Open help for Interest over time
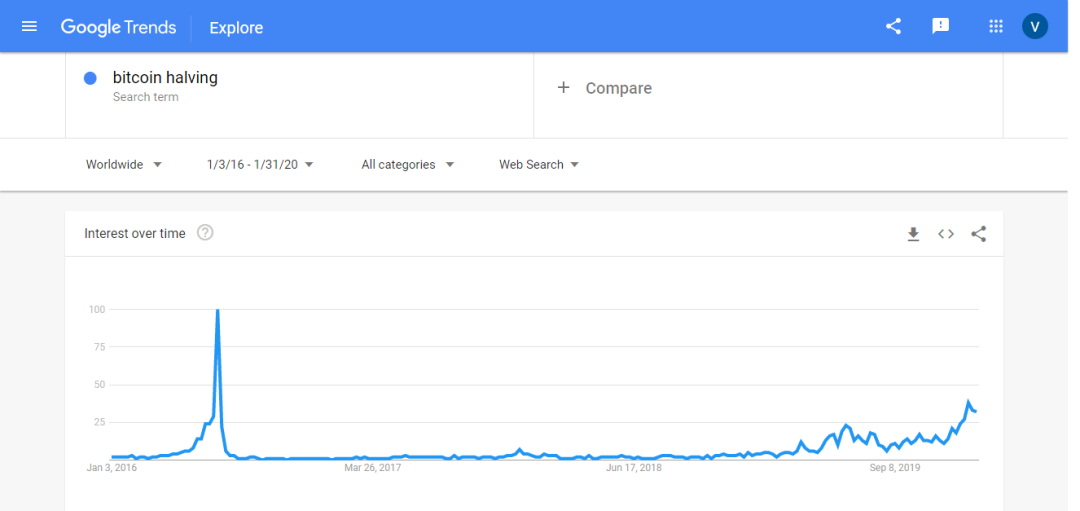1080x511 pixels. [205, 233]
